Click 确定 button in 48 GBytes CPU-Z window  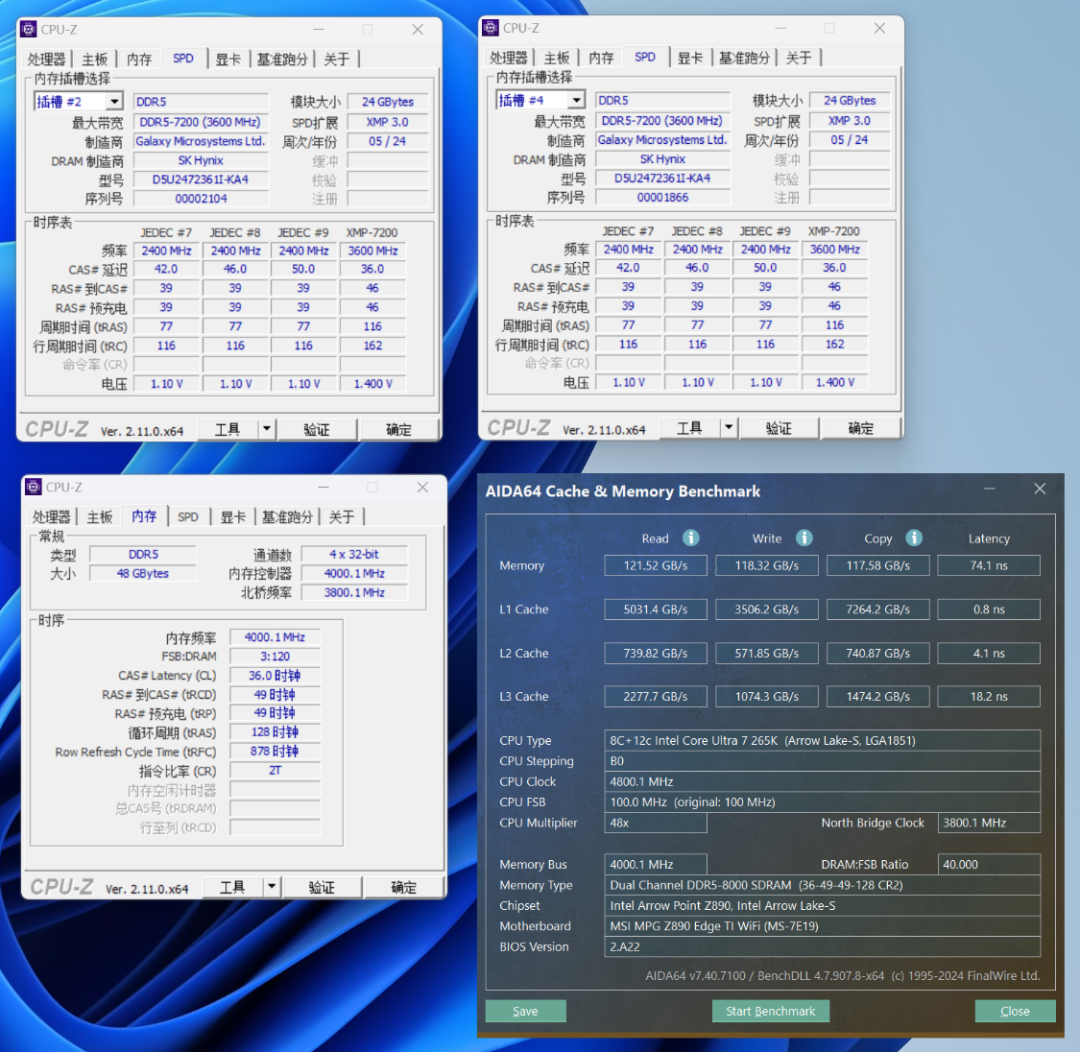tap(404, 887)
